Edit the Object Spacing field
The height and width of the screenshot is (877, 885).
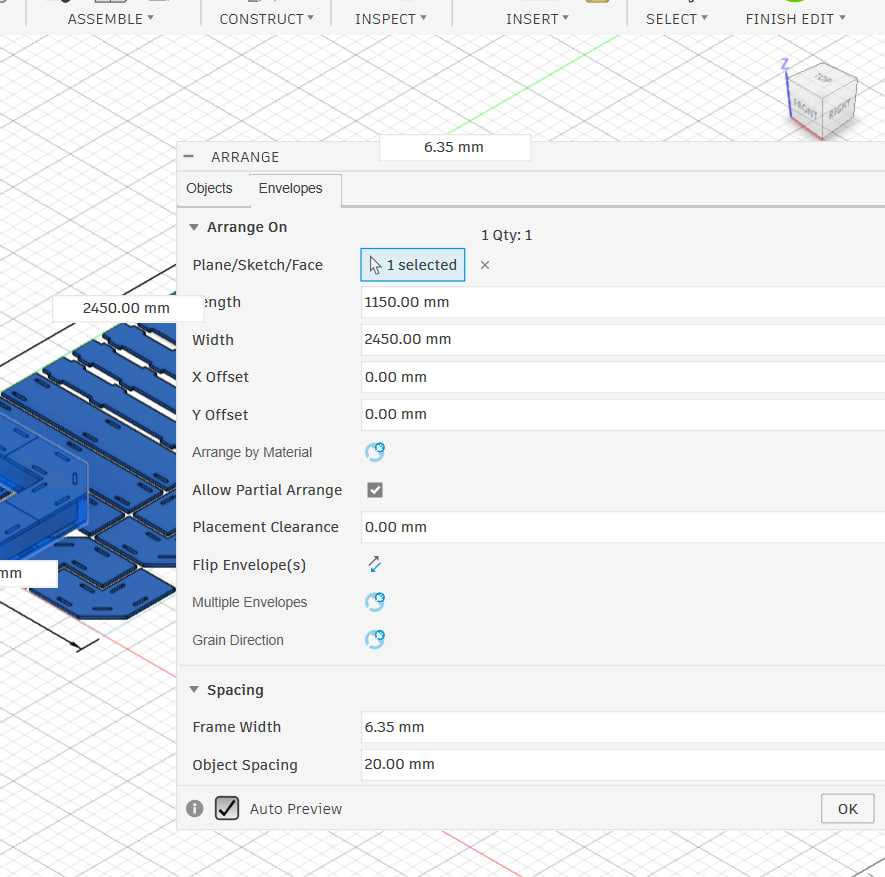coord(623,764)
